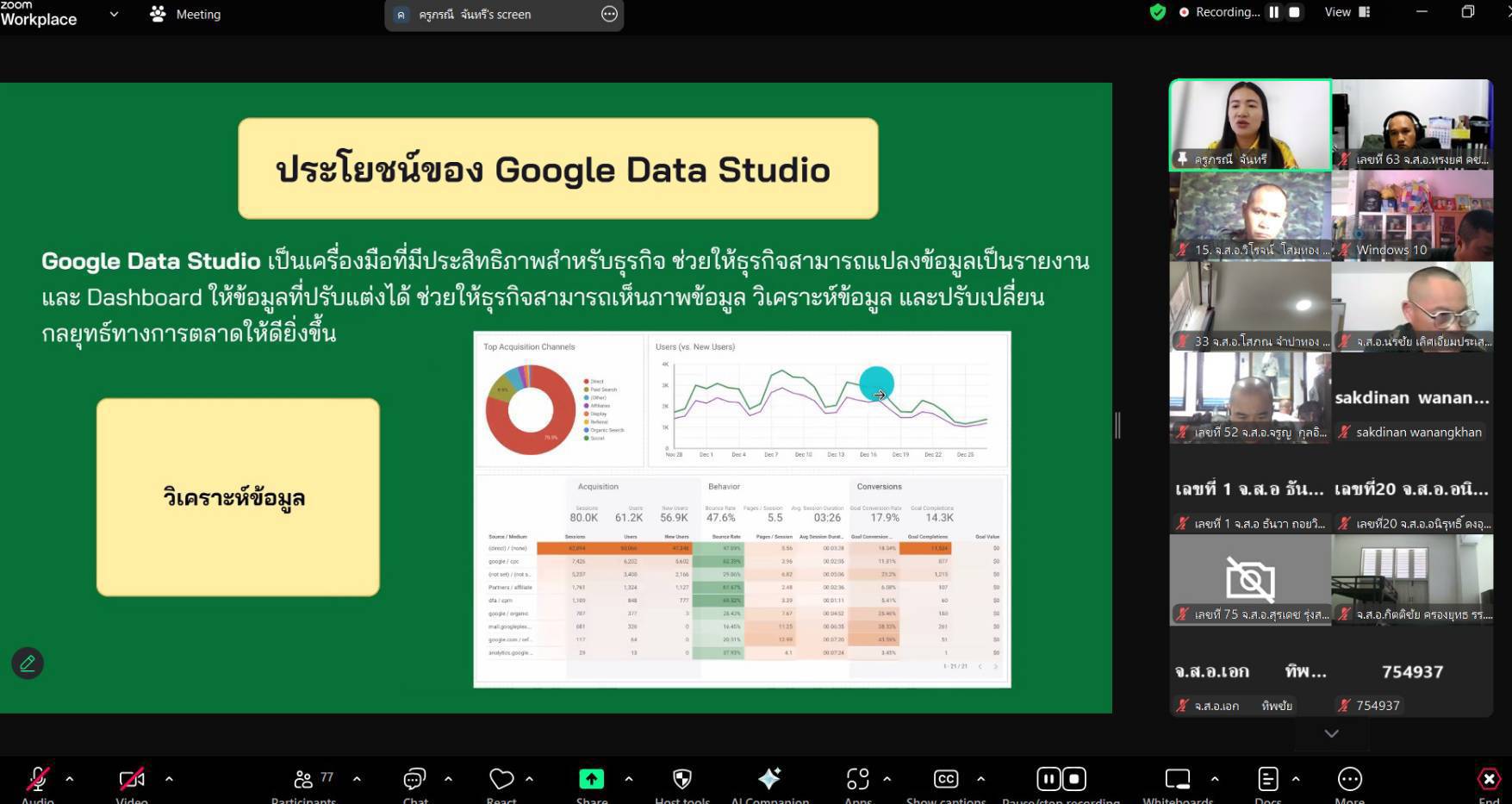
Task: Click the Behavior column group header
Action: click(x=724, y=487)
